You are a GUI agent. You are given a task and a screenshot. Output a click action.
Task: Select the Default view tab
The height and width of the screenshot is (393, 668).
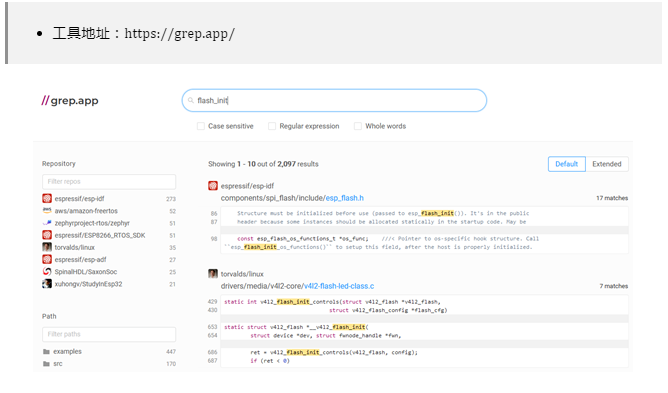point(567,164)
